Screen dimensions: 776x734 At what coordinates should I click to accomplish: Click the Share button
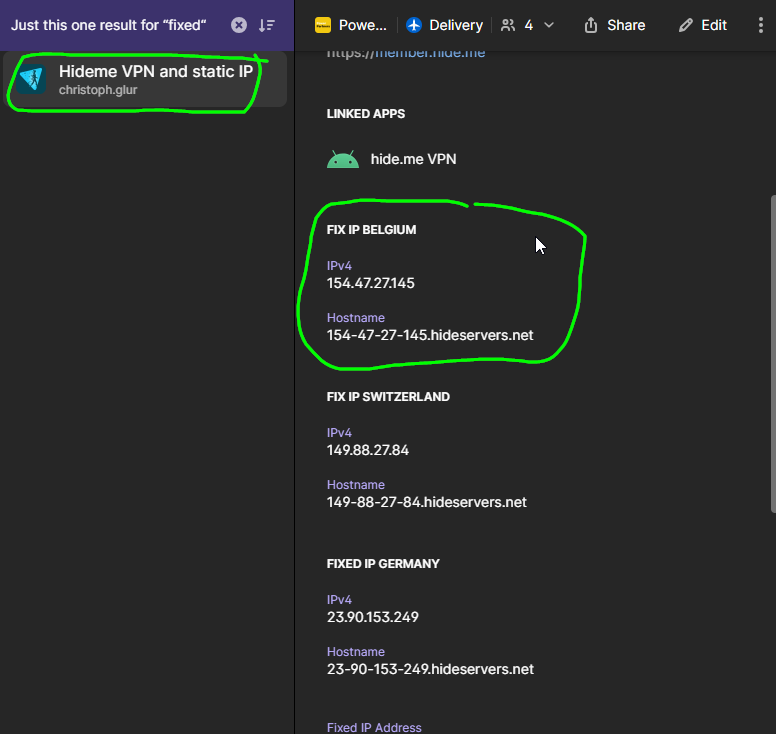[x=614, y=25]
